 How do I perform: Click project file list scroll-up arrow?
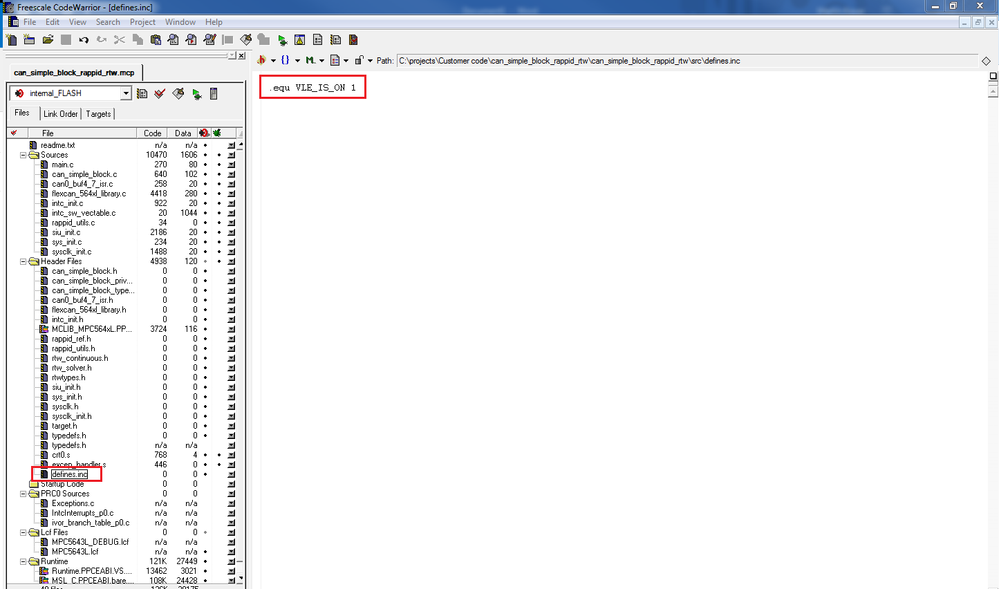240,145
